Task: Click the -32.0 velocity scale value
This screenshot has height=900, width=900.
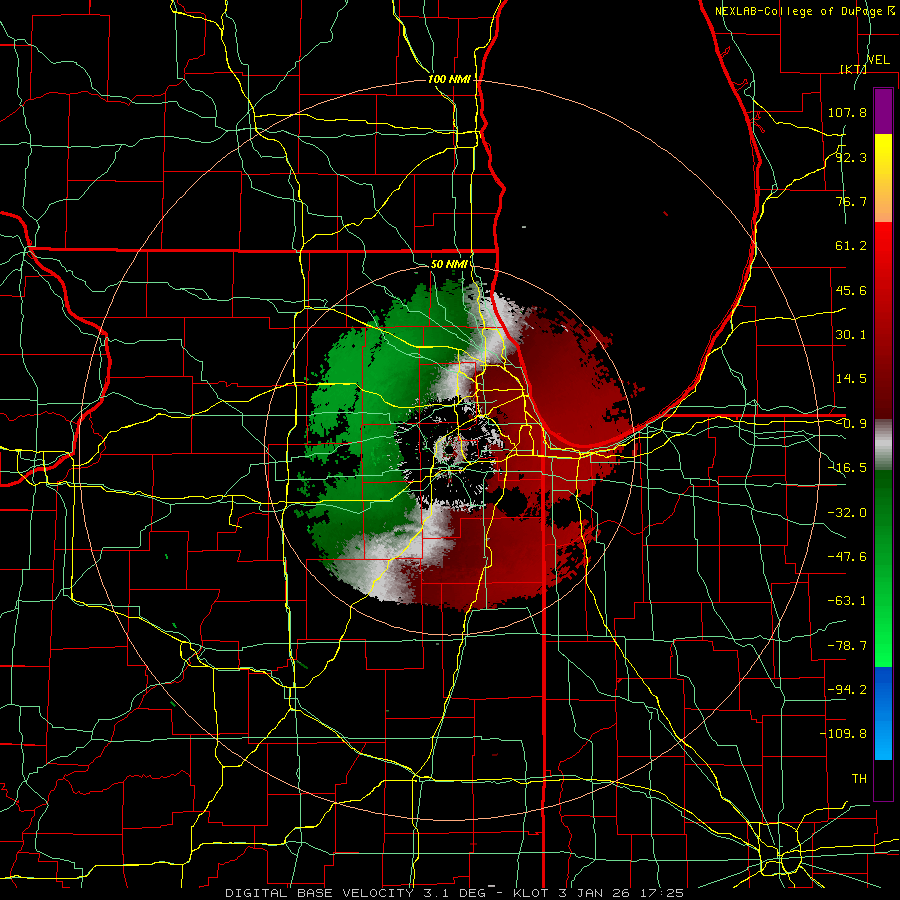Action: 847,513
